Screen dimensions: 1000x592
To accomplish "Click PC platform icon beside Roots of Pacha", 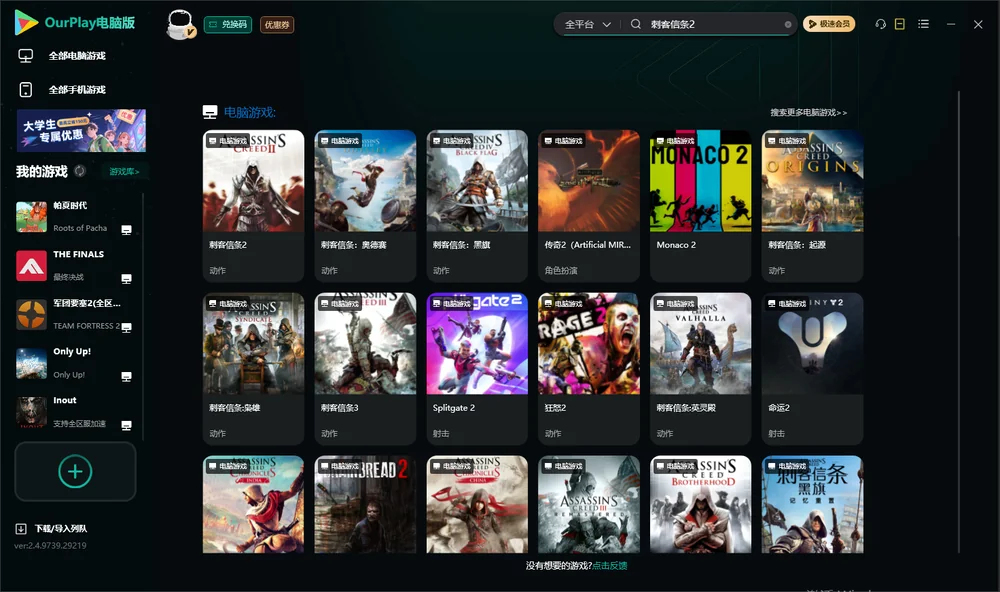I will pyautogui.click(x=126, y=230).
